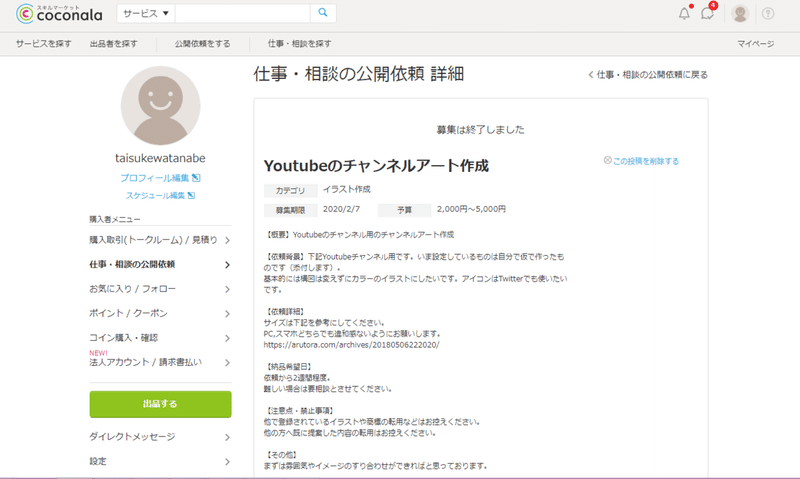Go to マイページ
The width and height of the screenshot is (800, 479).
coord(756,44)
